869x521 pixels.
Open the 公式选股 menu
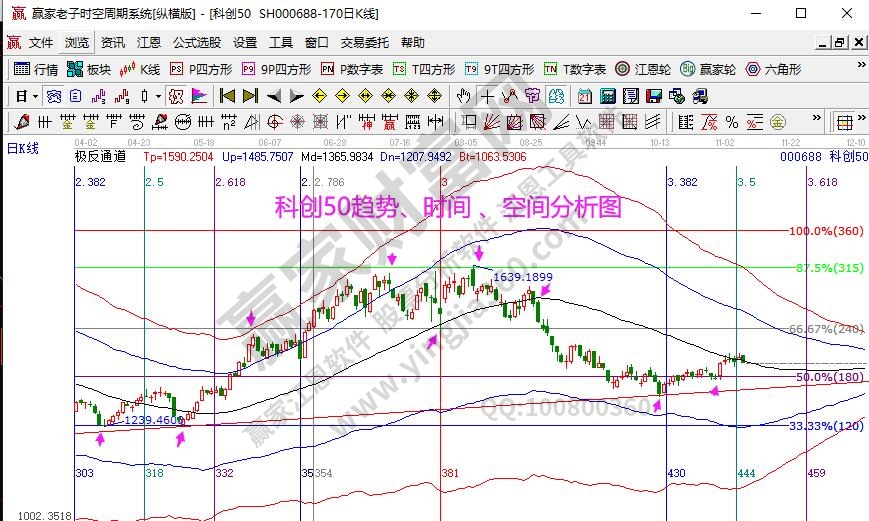point(197,43)
